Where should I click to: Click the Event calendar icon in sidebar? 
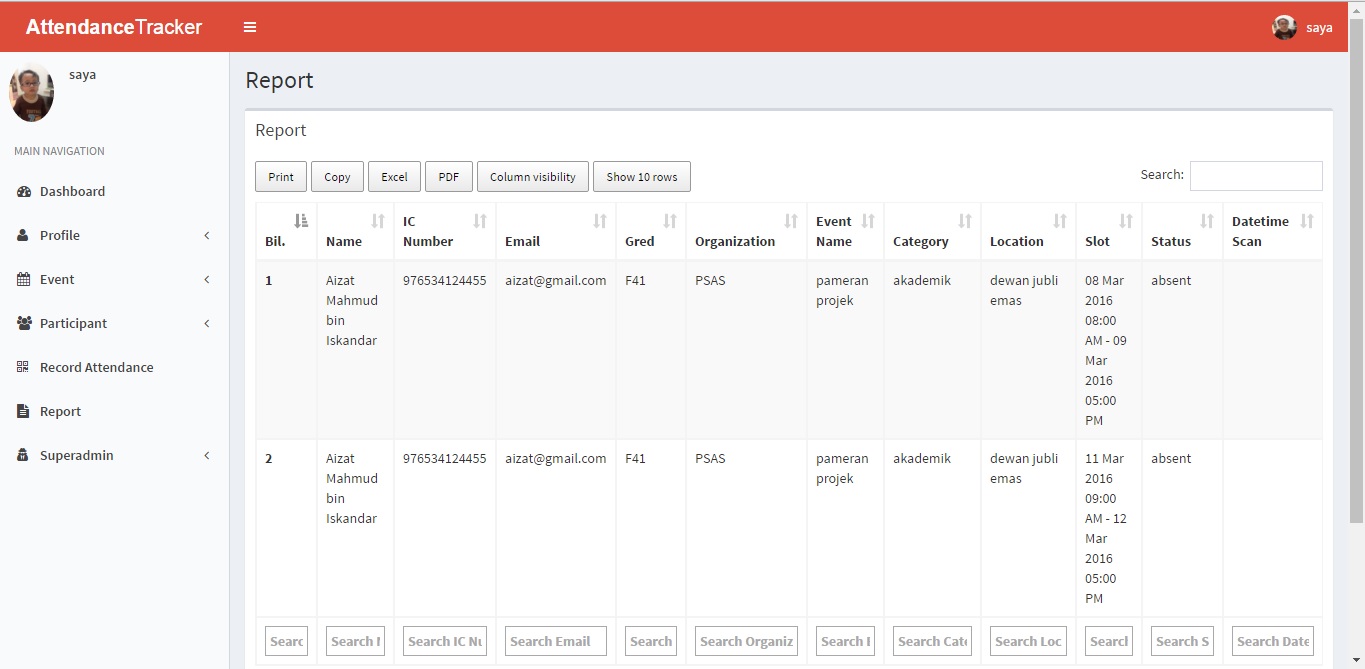[x=23, y=279]
